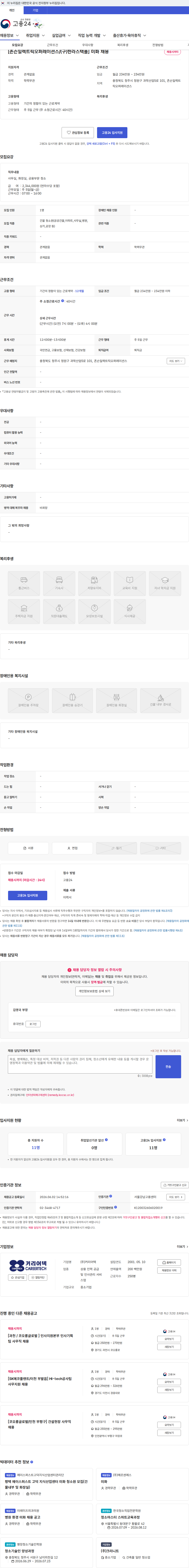The width and height of the screenshot is (189, 1568).
Task: Open 더보기 for 기업정보
Action: tap(182, 1247)
